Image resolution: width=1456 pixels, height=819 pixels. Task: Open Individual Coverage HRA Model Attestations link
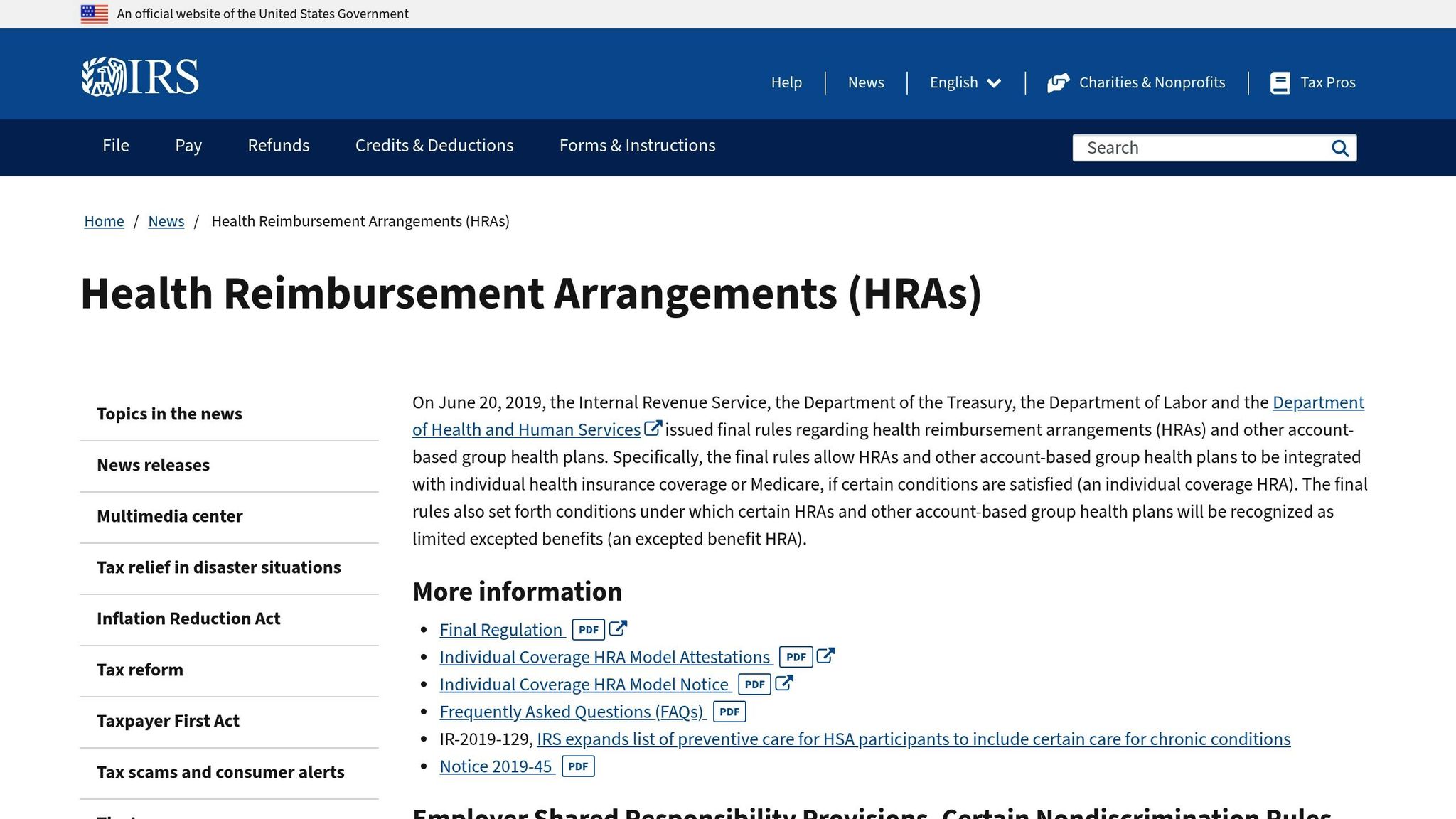605,658
